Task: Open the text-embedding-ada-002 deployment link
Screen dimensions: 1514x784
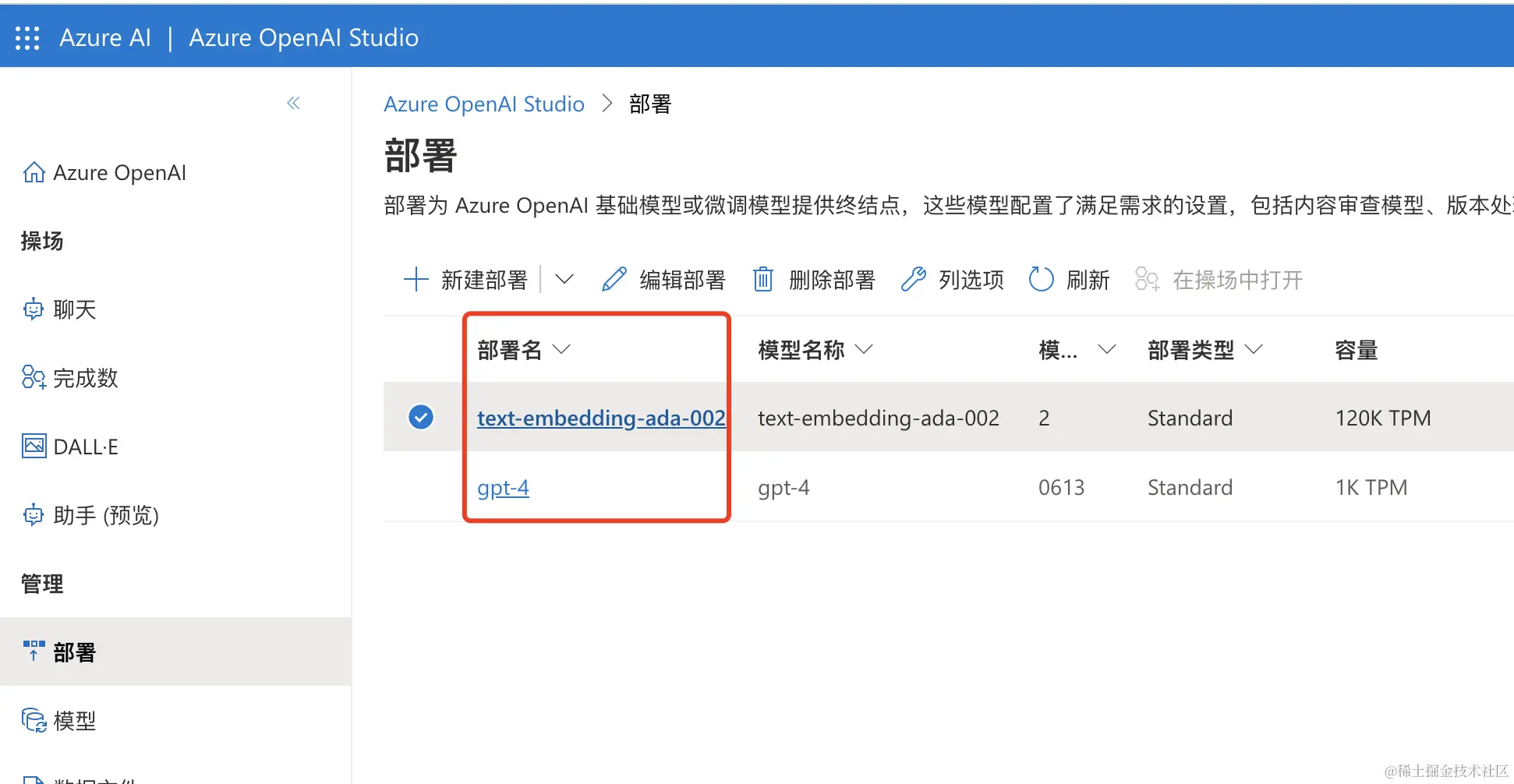Action: click(601, 418)
